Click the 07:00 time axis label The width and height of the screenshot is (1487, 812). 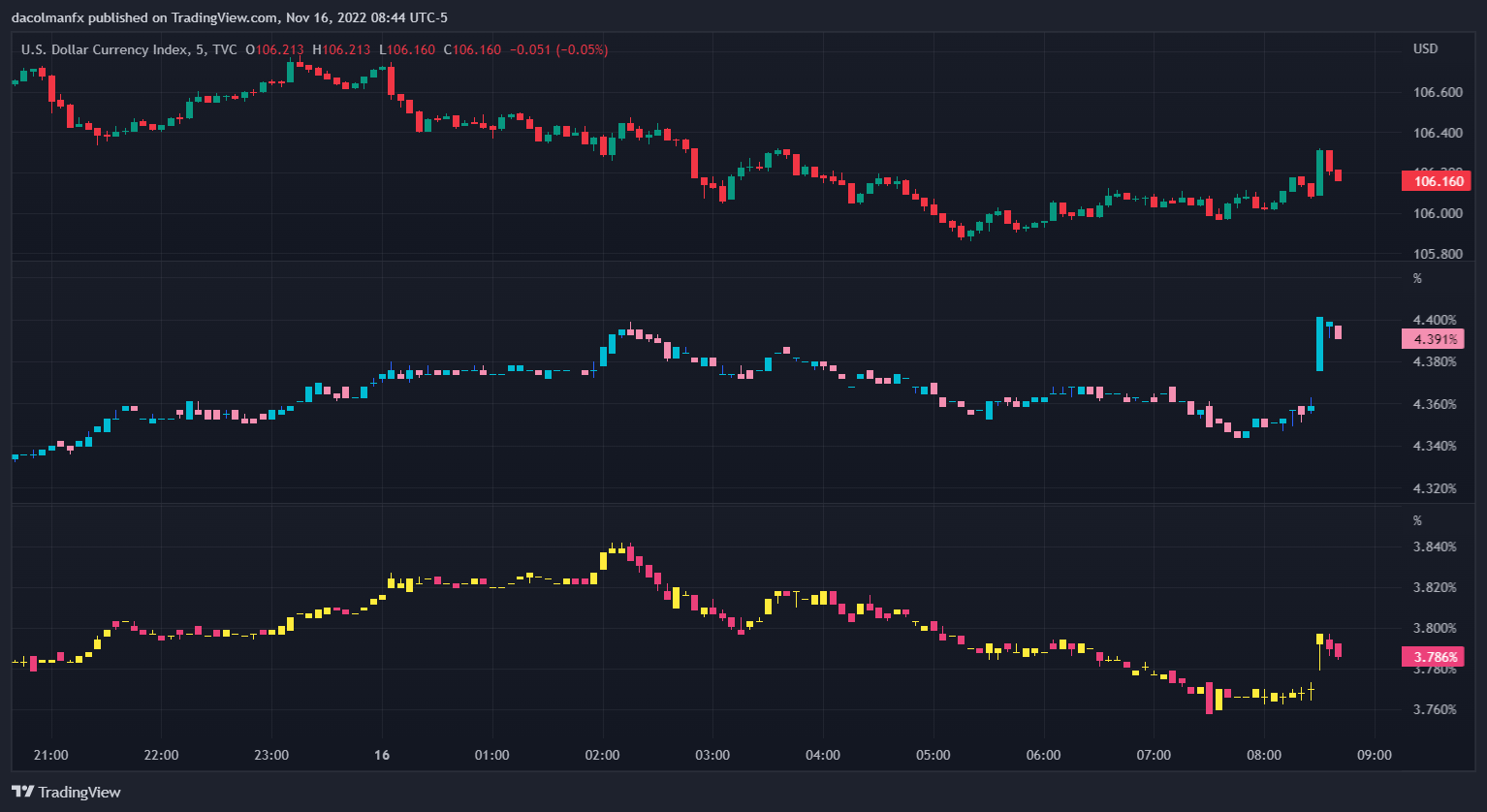(x=1154, y=755)
